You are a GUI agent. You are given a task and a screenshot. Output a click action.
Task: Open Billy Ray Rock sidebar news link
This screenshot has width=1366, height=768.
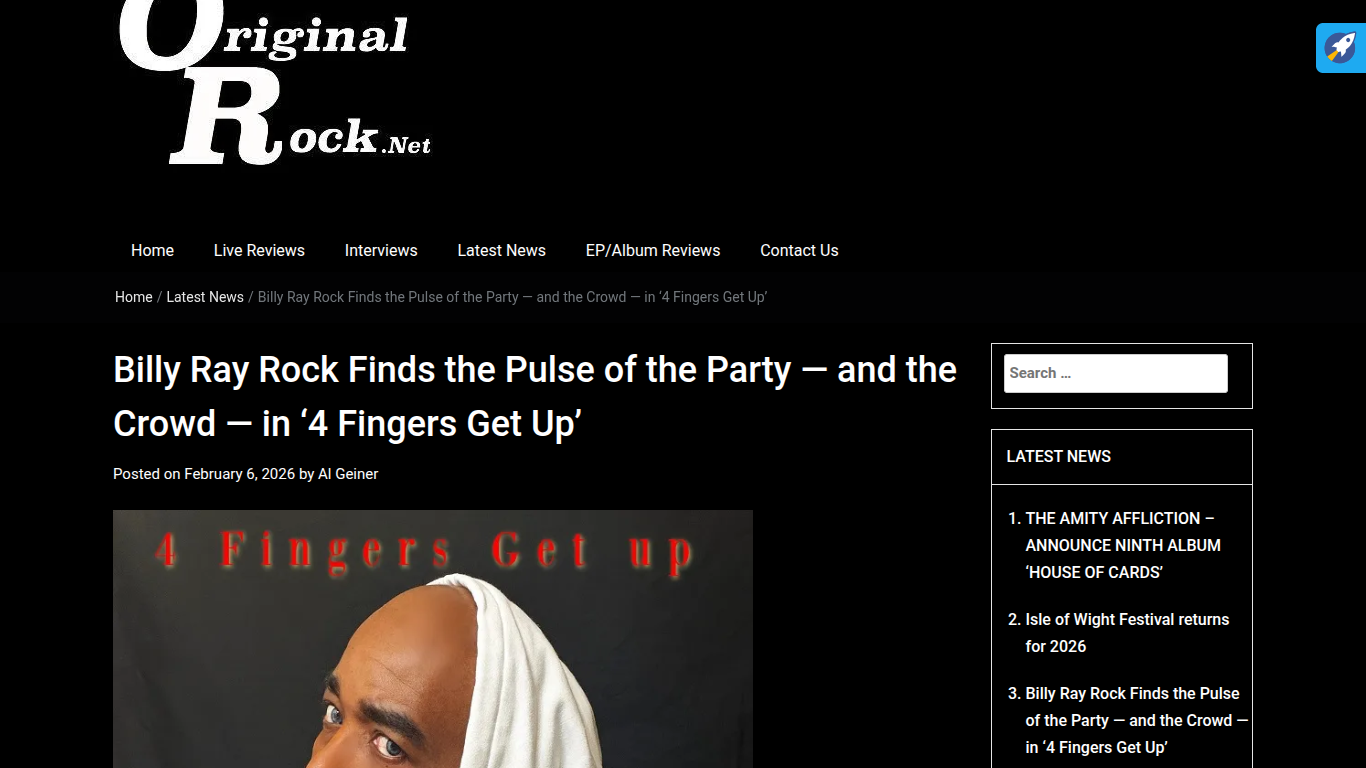coord(1137,720)
